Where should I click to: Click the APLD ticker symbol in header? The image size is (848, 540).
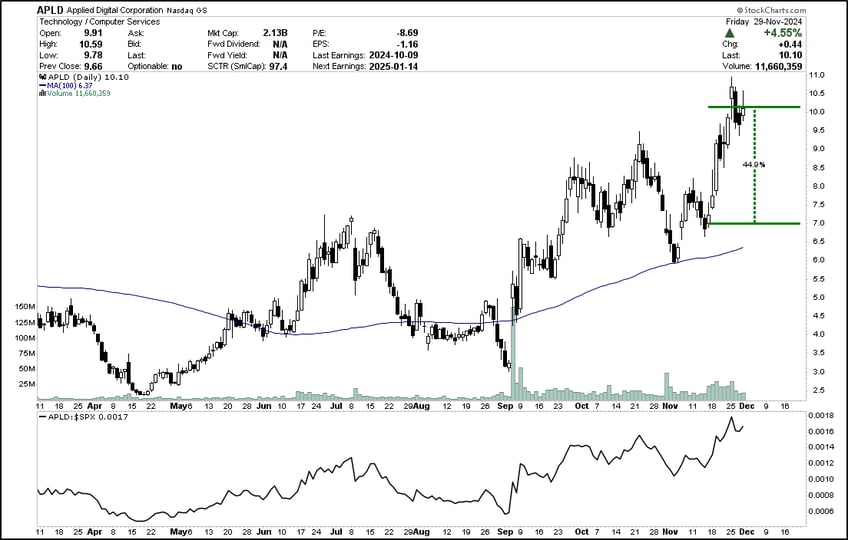50,10
